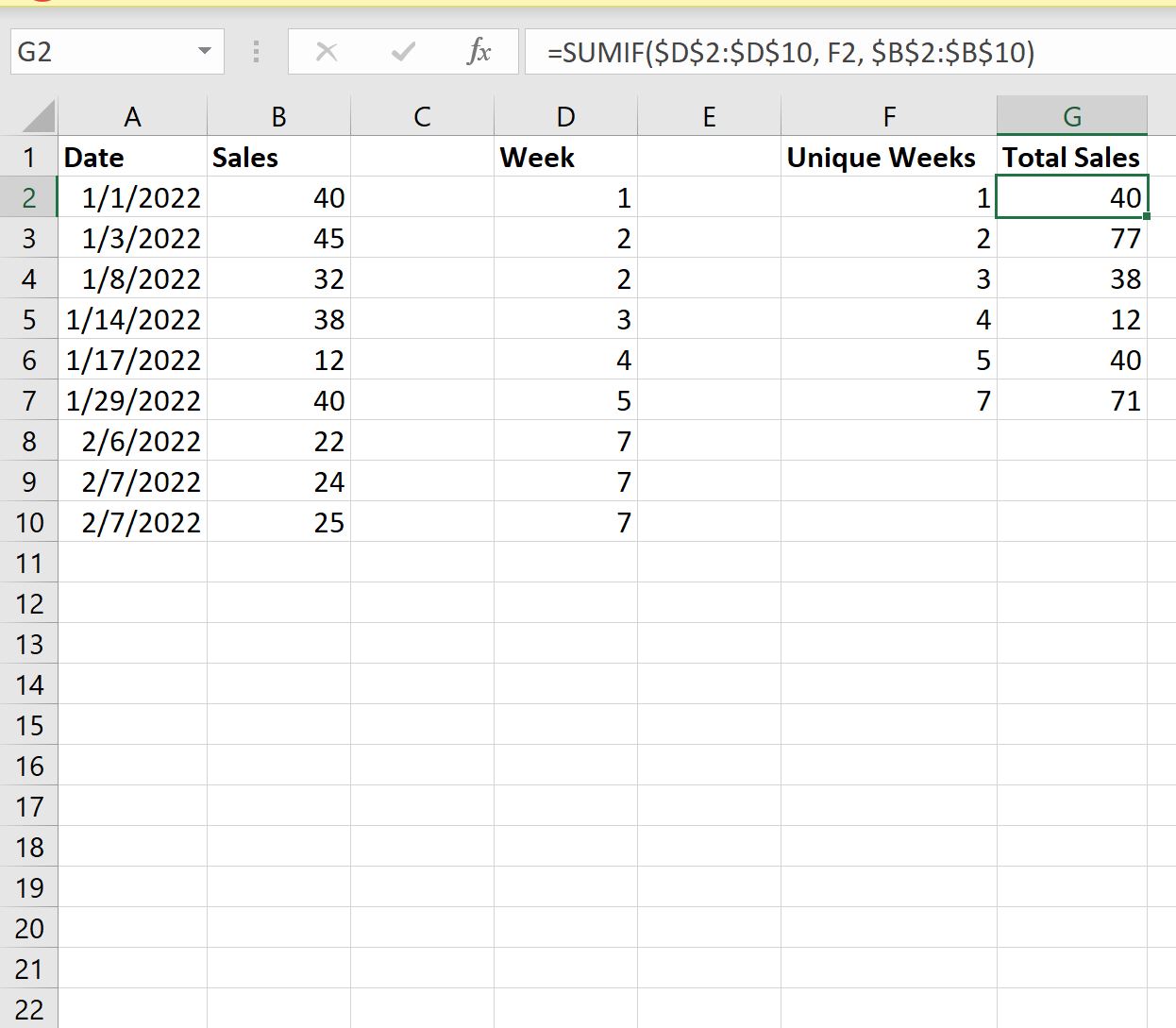
Task: Select column E header
Action: [709, 117]
